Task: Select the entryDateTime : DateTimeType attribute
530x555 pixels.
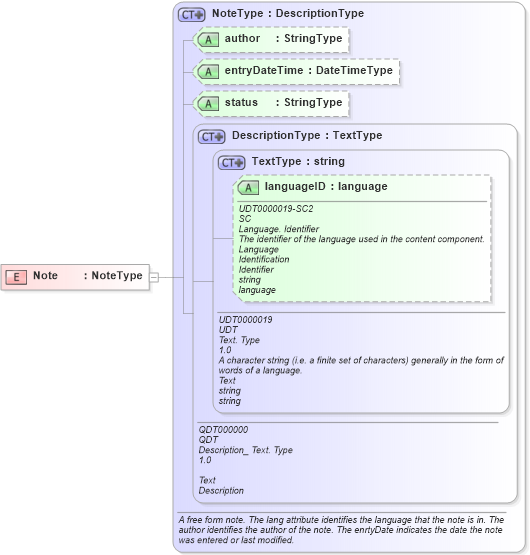Action: (x=296, y=71)
